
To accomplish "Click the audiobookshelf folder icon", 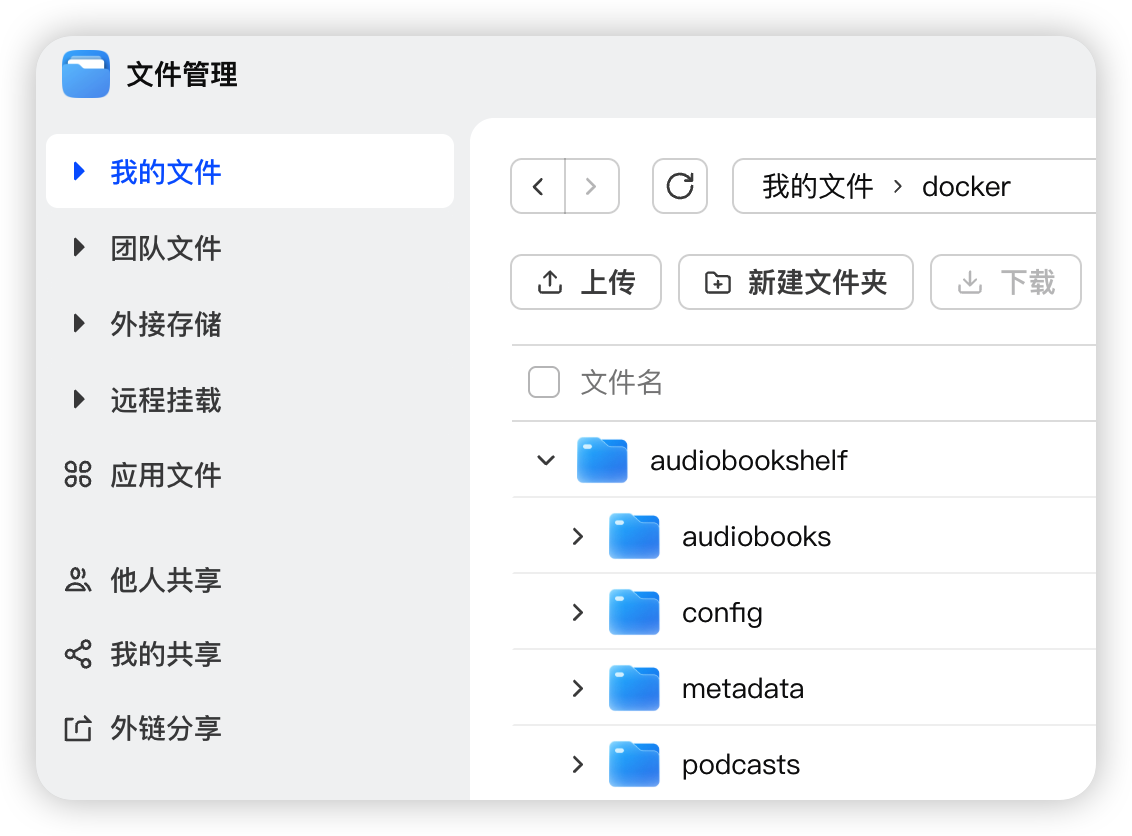I will pos(602,461).
